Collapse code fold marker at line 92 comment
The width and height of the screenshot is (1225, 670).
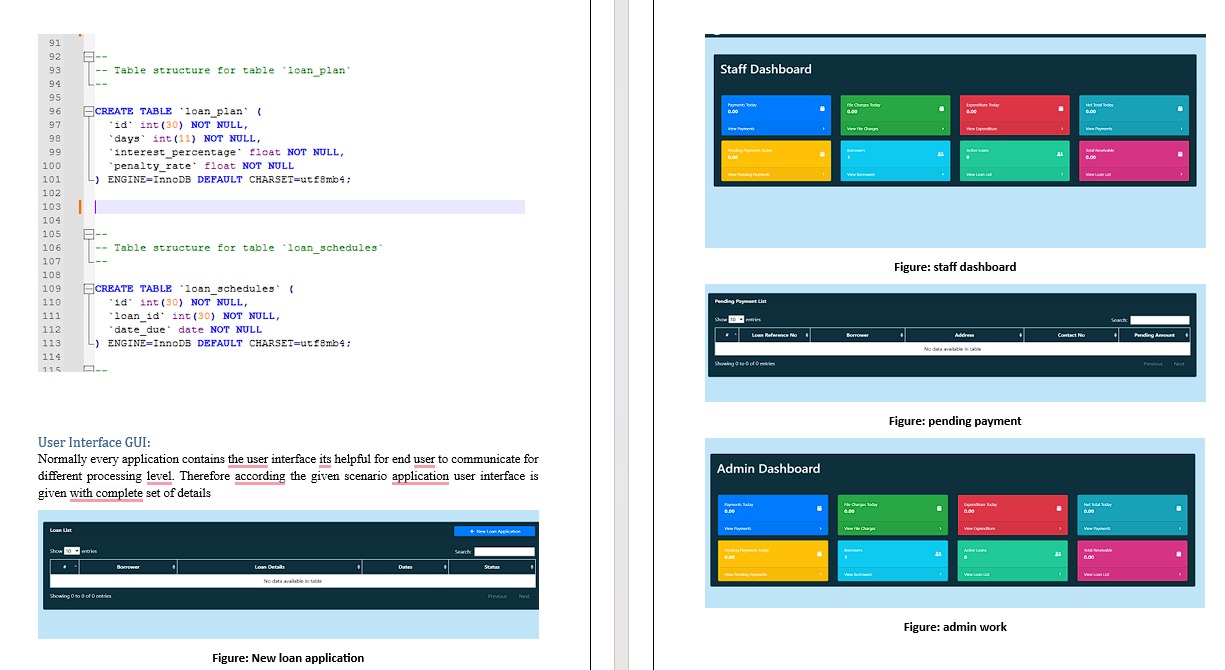[88, 57]
